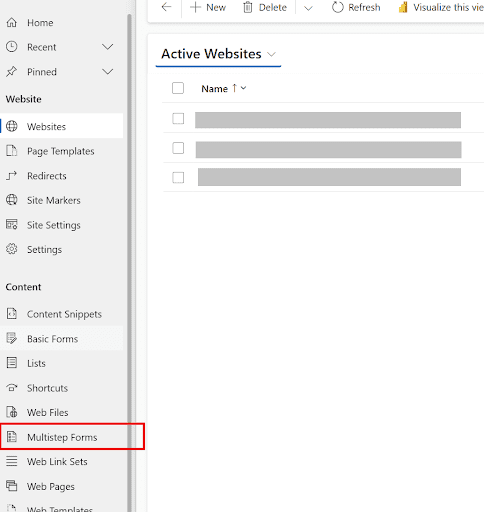Toggle the select-all checkbox beside Name
The width and height of the screenshot is (484, 512).
pyautogui.click(x=178, y=88)
